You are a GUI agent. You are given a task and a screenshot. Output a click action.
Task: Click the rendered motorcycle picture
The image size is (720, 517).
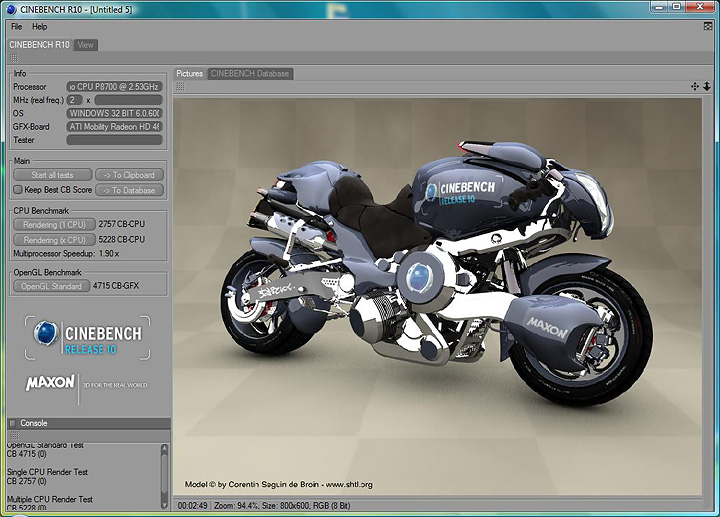tap(437, 297)
